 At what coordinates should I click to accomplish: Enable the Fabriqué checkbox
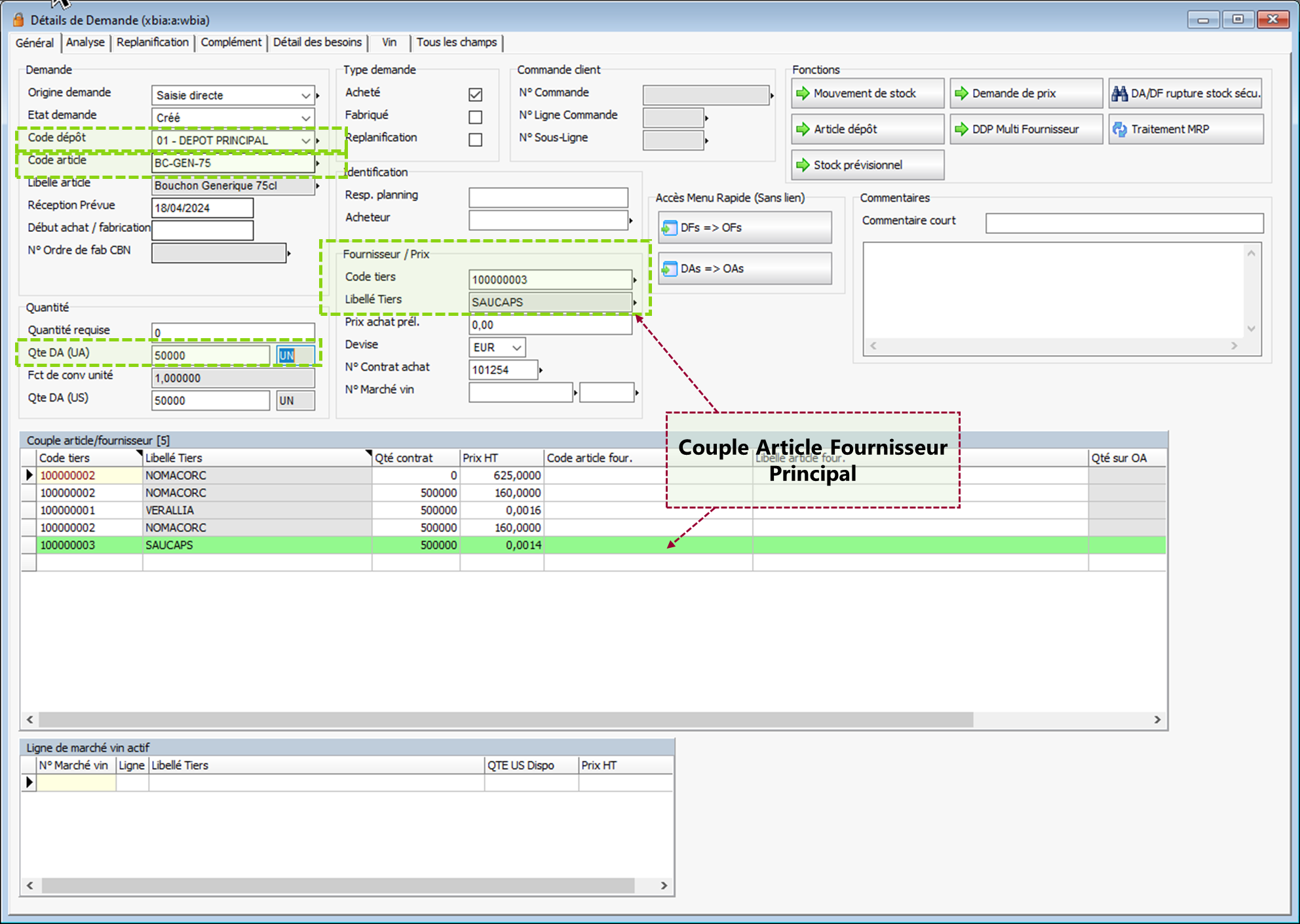click(x=475, y=117)
